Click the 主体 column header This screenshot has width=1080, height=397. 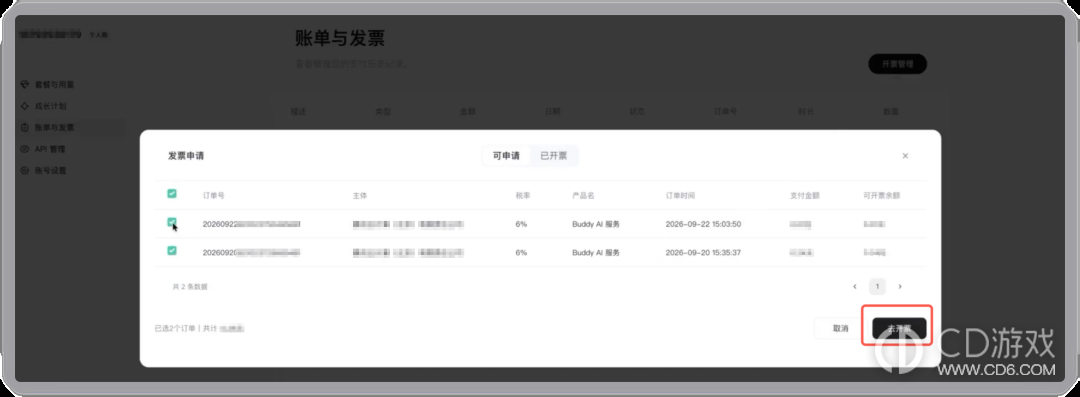click(360, 196)
